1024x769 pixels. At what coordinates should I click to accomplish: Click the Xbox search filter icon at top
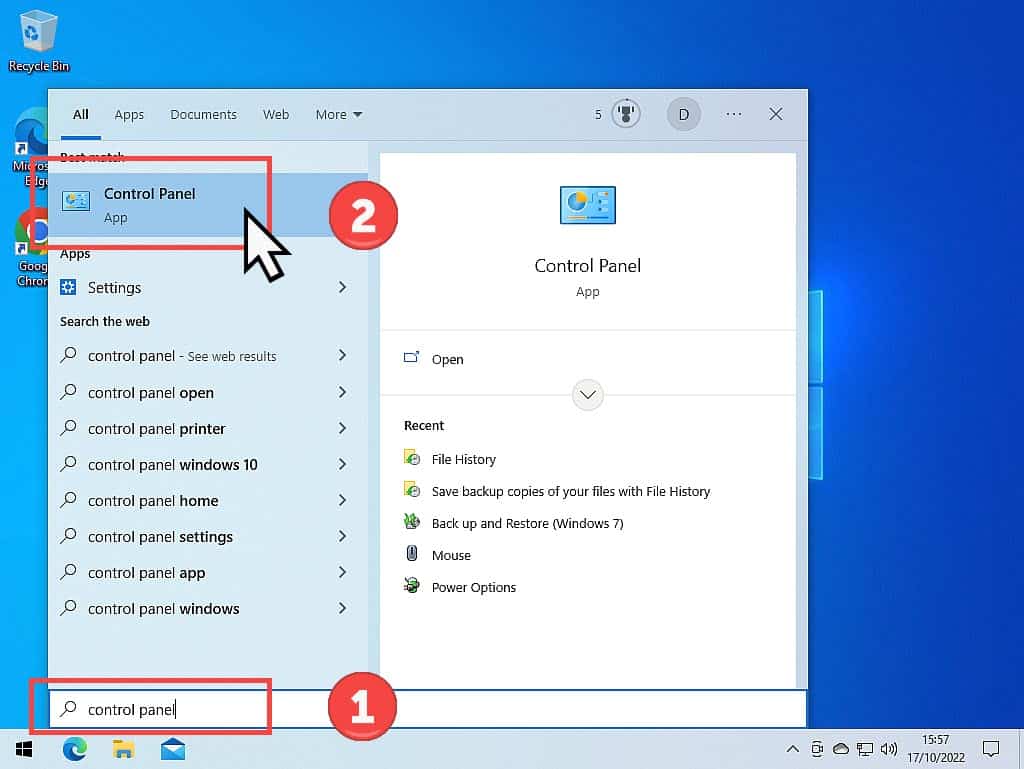pyautogui.click(x=625, y=113)
